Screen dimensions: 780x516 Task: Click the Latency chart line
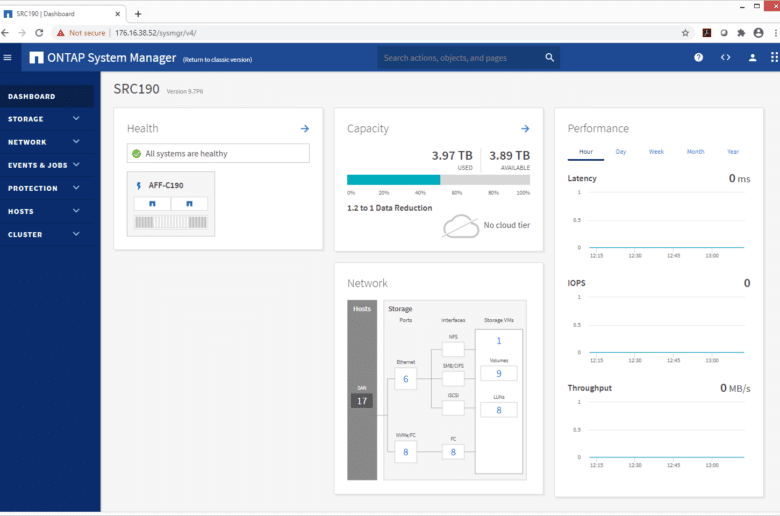[x=667, y=247]
